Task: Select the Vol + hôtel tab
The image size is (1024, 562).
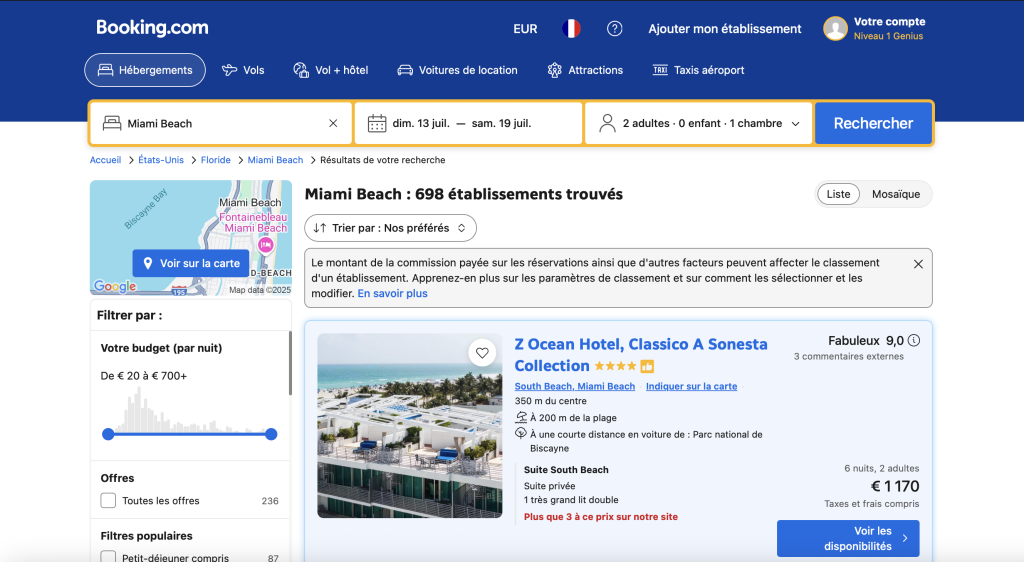Action: pyautogui.click(x=331, y=70)
